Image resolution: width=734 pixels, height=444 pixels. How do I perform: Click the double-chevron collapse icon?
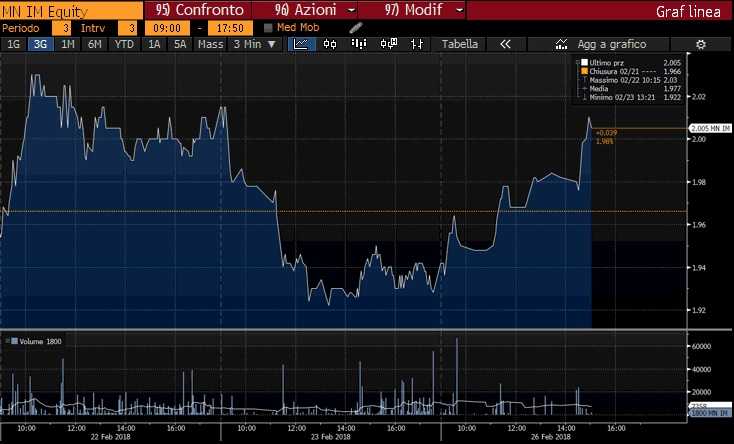[x=505, y=44]
